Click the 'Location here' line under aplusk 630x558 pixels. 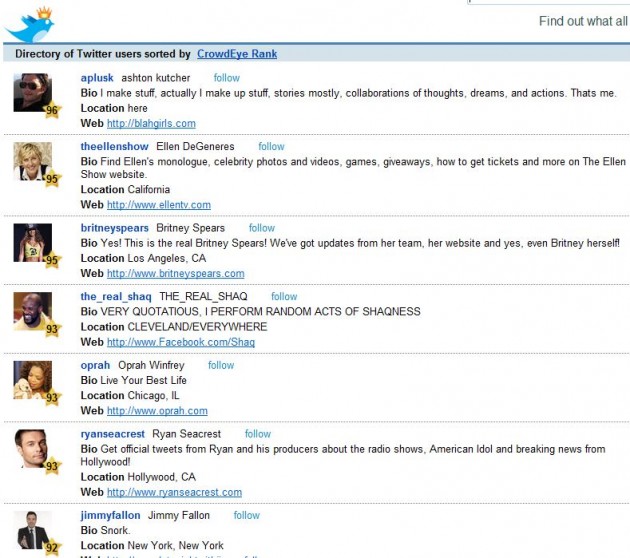click(114, 108)
